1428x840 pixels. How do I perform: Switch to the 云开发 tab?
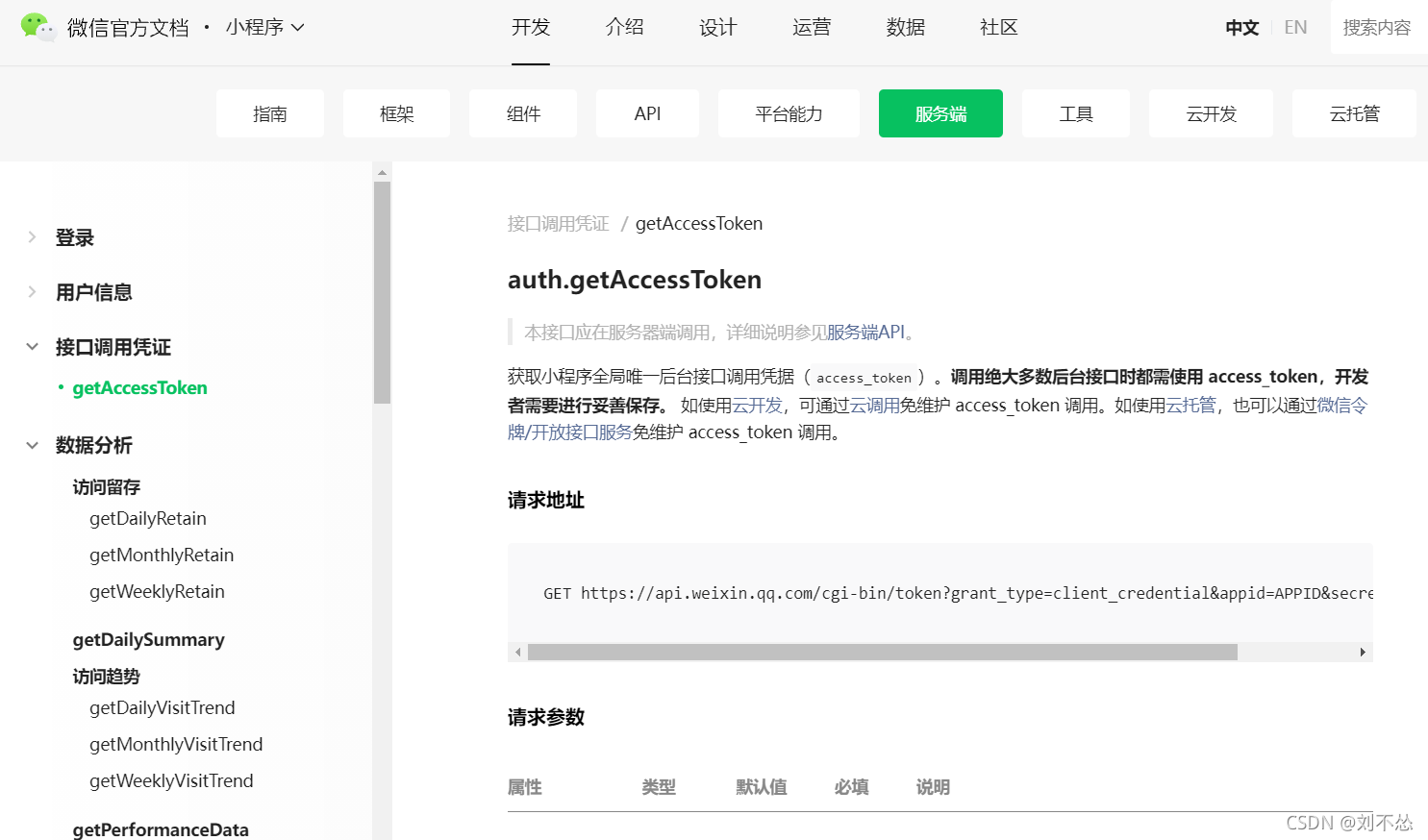pyautogui.click(x=1211, y=112)
